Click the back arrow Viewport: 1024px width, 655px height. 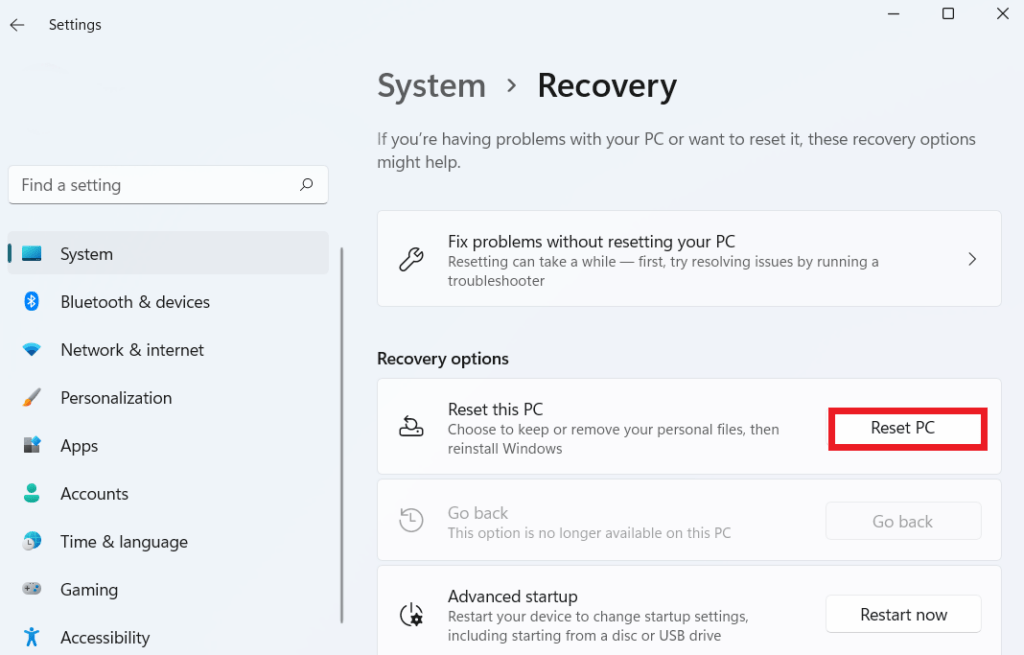pyautogui.click(x=16, y=24)
